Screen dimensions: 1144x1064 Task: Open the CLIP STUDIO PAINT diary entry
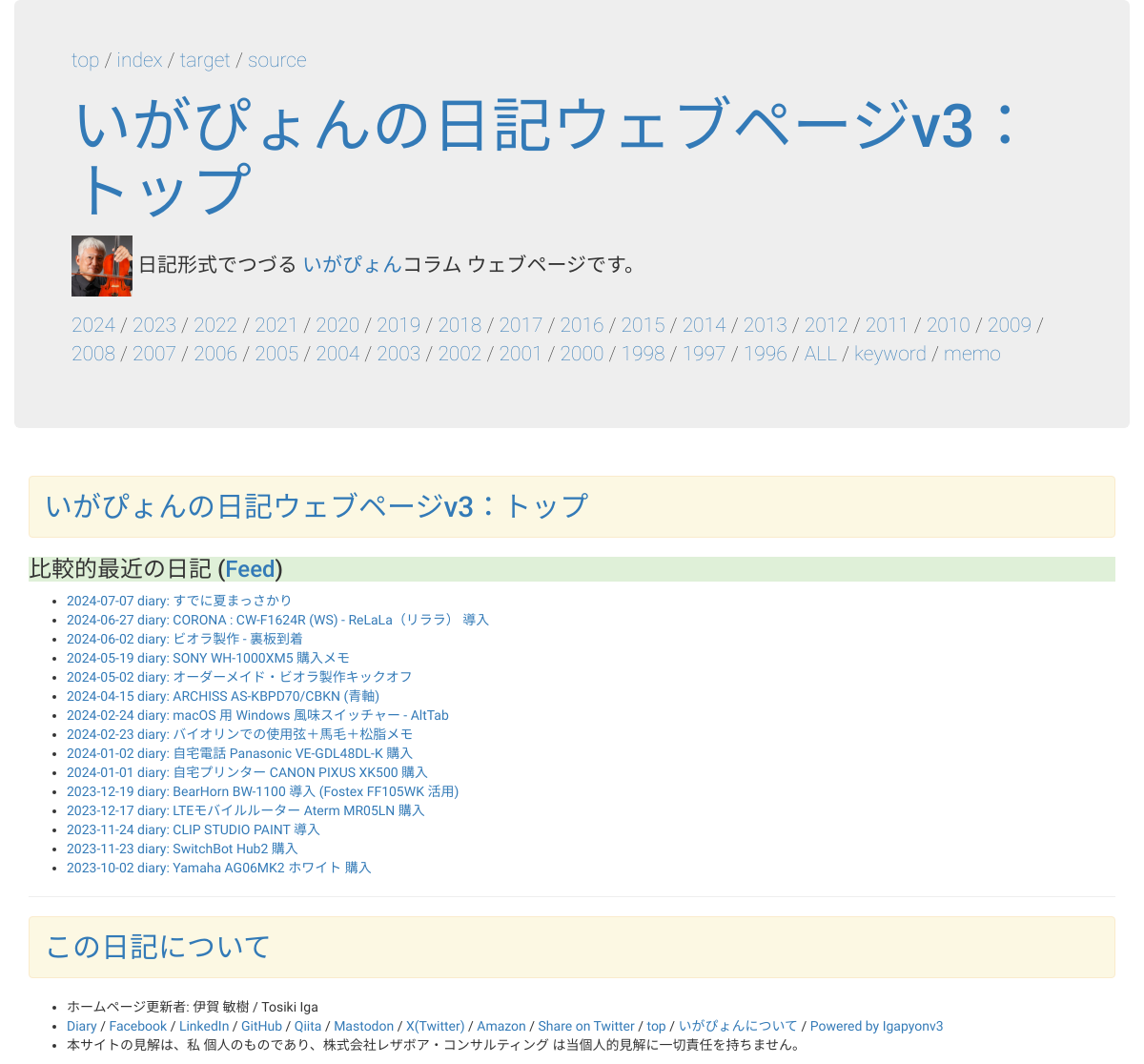pyautogui.click(x=194, y=829)
